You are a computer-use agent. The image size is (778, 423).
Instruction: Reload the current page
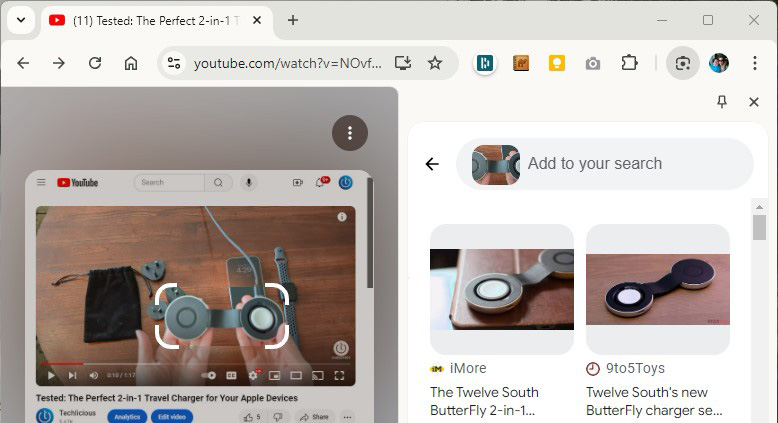[95, 63]
